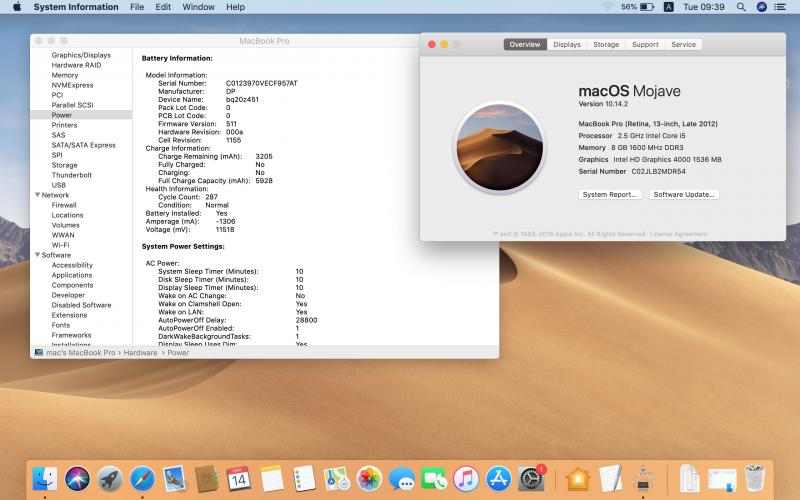Open Home app house icon
Screen dimensions: 800x500
point(578,479)
